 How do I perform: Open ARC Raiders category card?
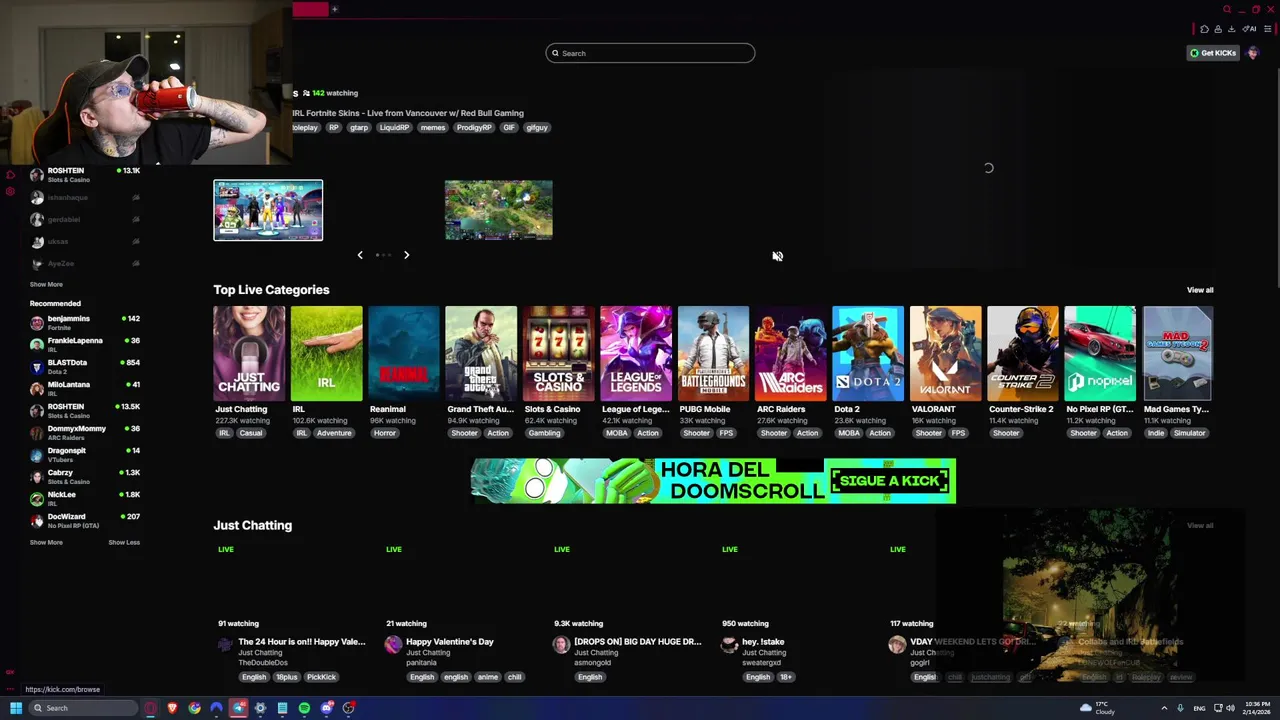[791, 354]
